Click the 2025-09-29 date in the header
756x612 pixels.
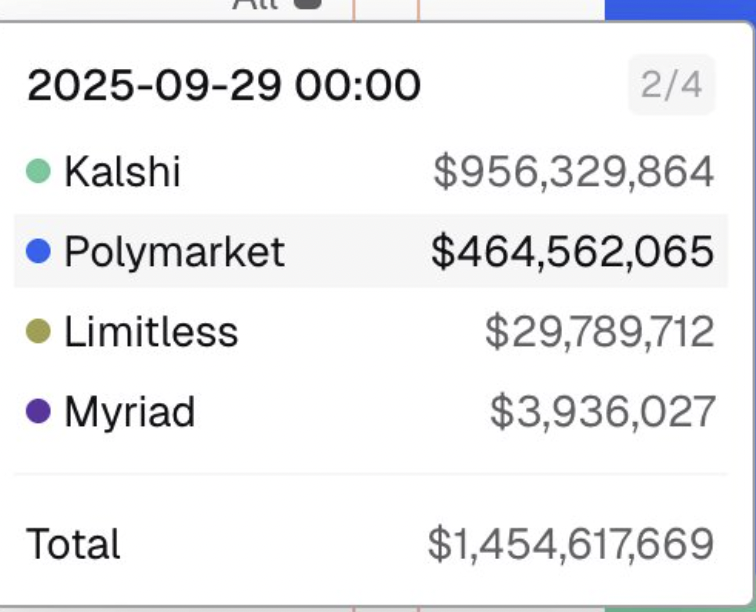(x=146, y=86)
